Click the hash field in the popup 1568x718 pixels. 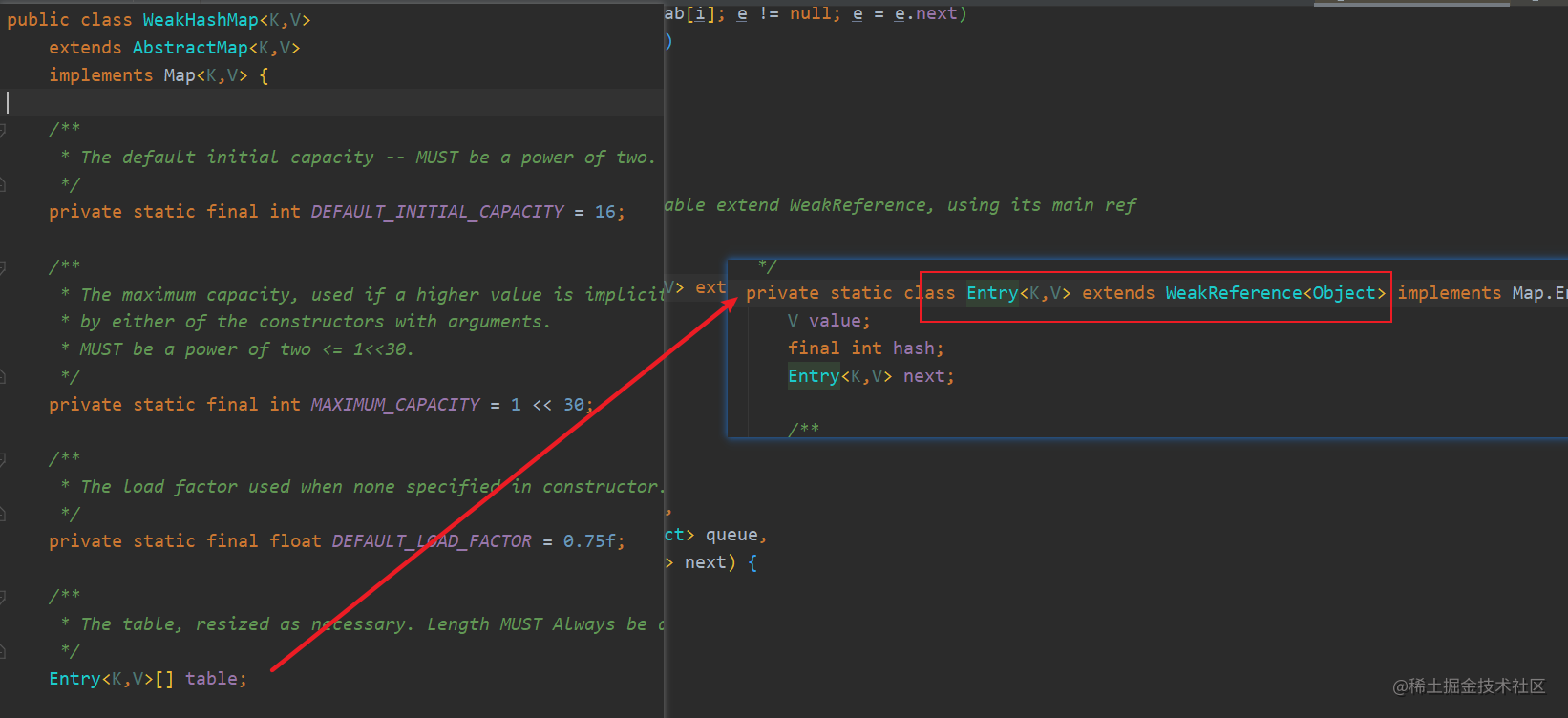(x=913, y=348)
